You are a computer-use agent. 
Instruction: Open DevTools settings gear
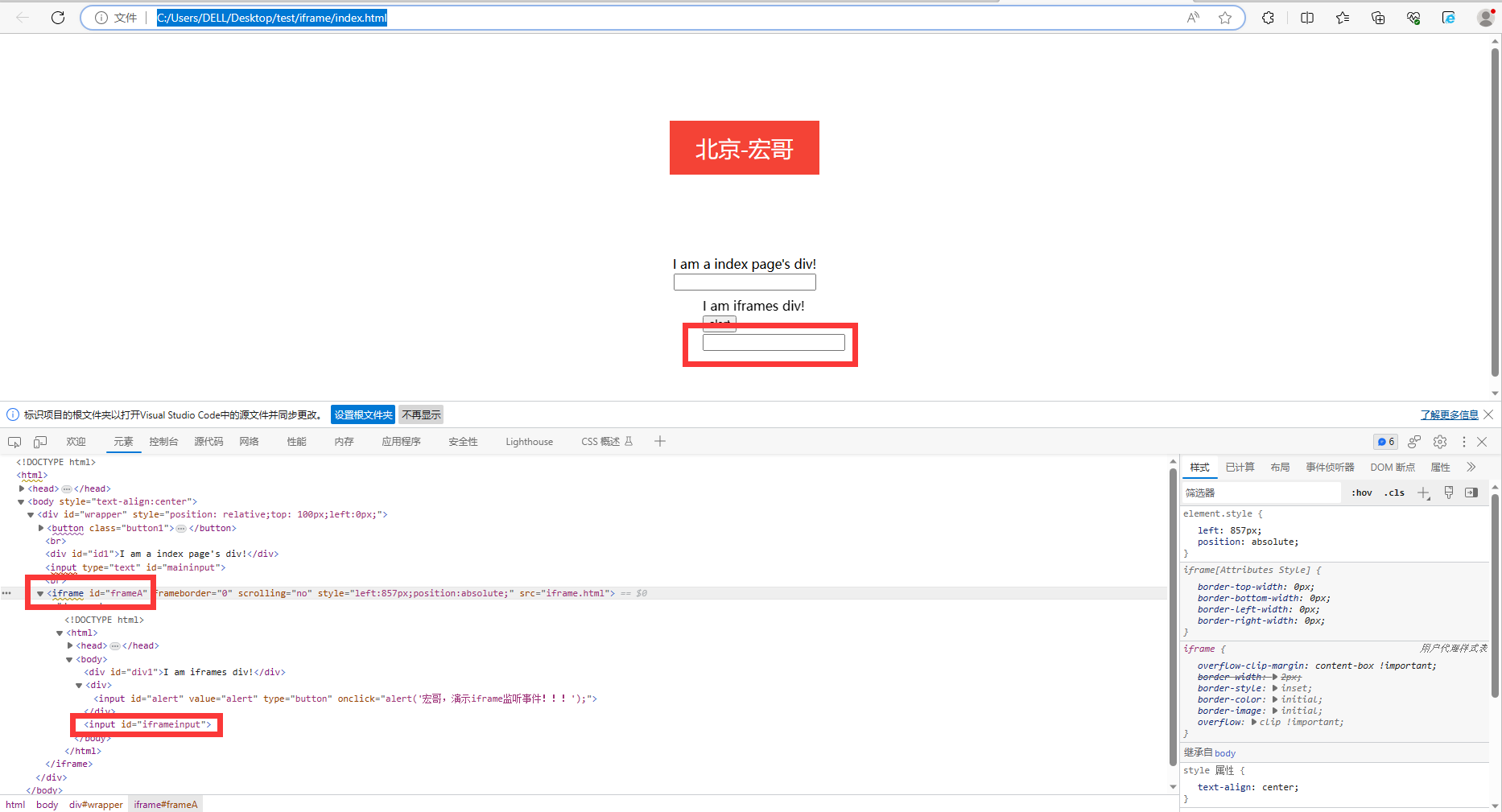pyautogui.click(x=1440, y=442)
